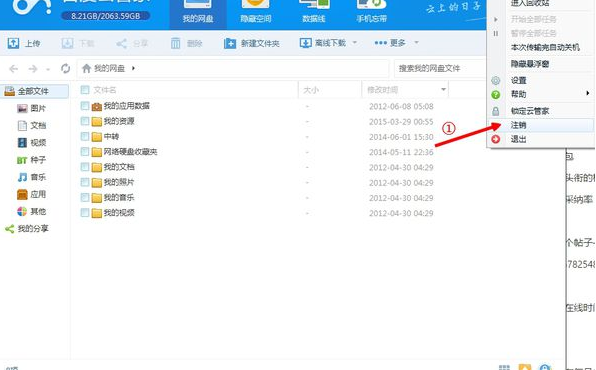596x370 pixels.
Task: Click the 搜索我的网盘文件 search field
Action: coord(440,69)
